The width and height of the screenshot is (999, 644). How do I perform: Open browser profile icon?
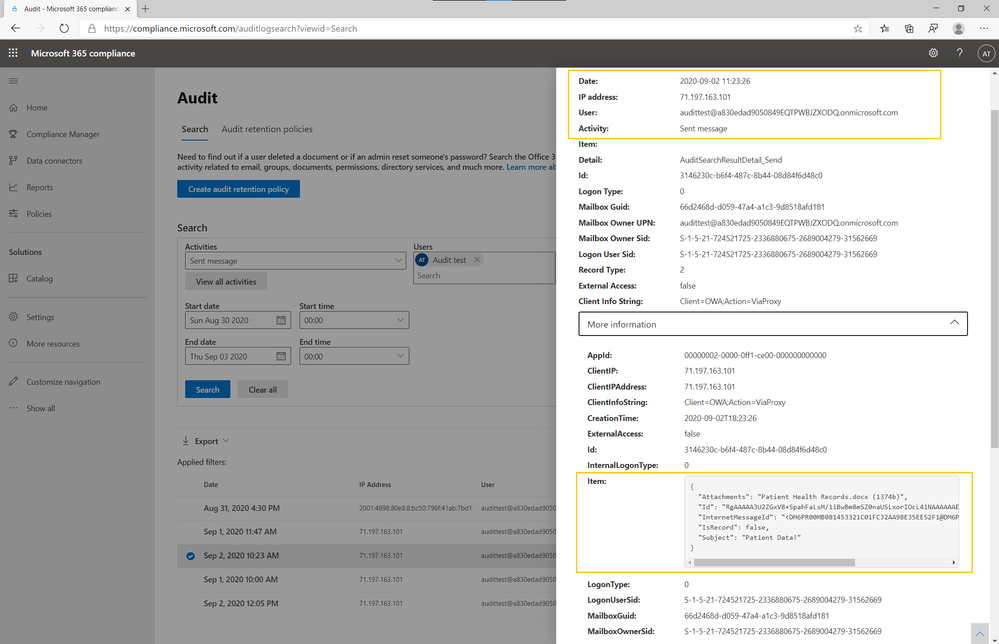click(958, 29)
